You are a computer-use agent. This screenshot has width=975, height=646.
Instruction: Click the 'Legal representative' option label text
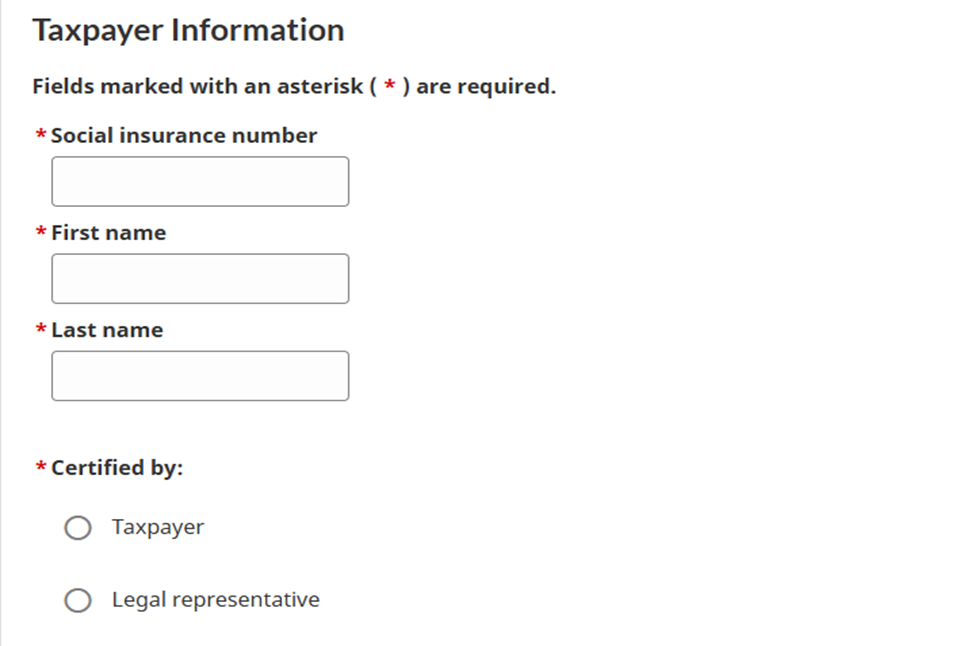[x=216, y=600]
